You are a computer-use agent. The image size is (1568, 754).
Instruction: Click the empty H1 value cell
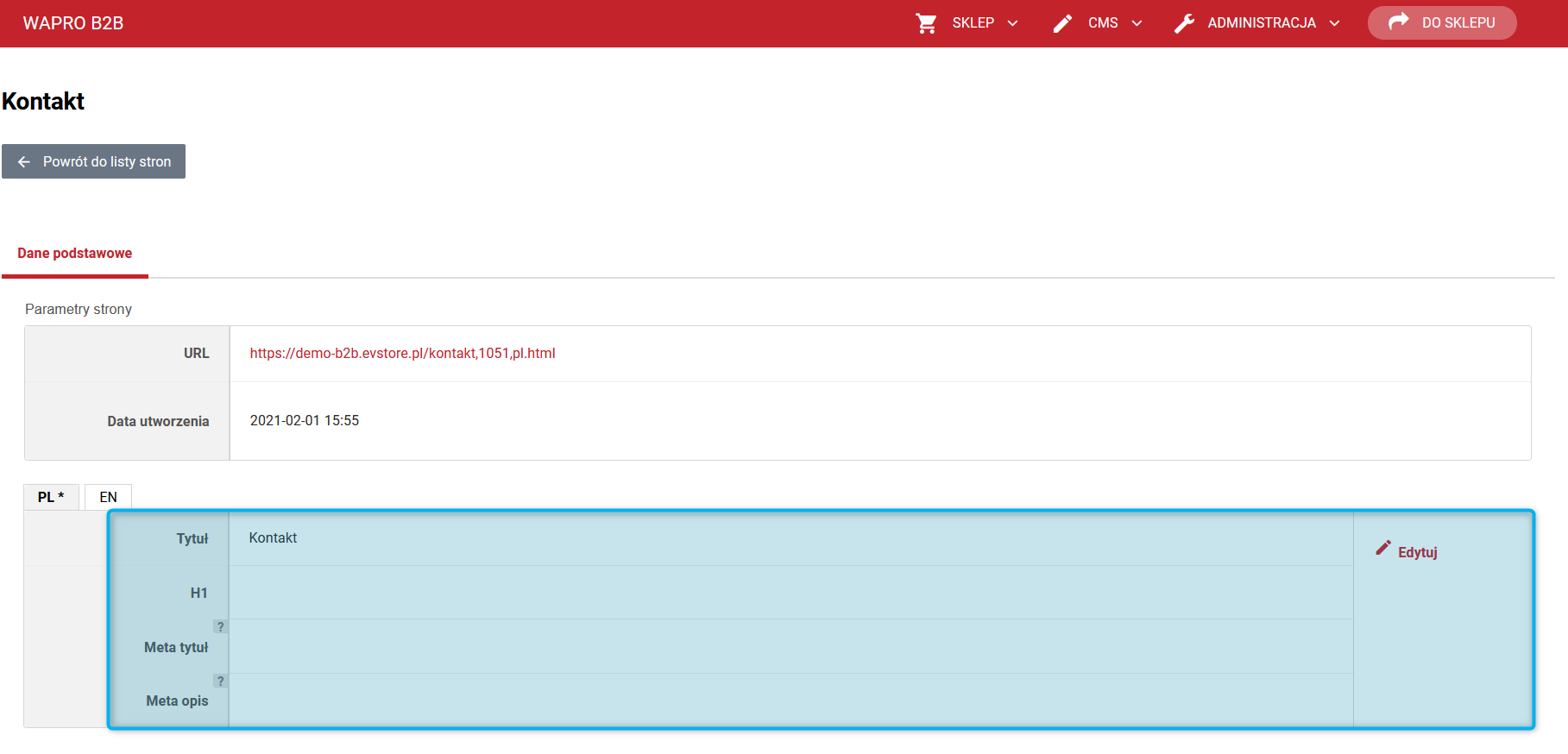[791, 593]
